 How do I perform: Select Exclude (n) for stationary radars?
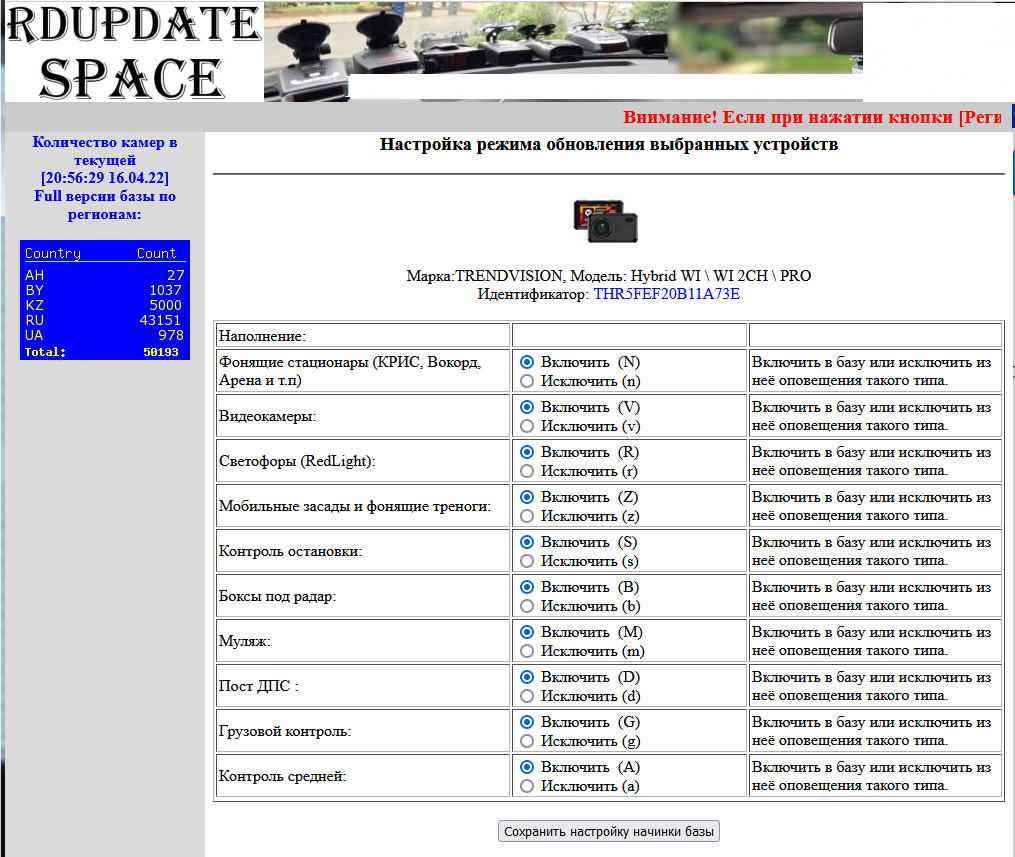tap(528, 381)
